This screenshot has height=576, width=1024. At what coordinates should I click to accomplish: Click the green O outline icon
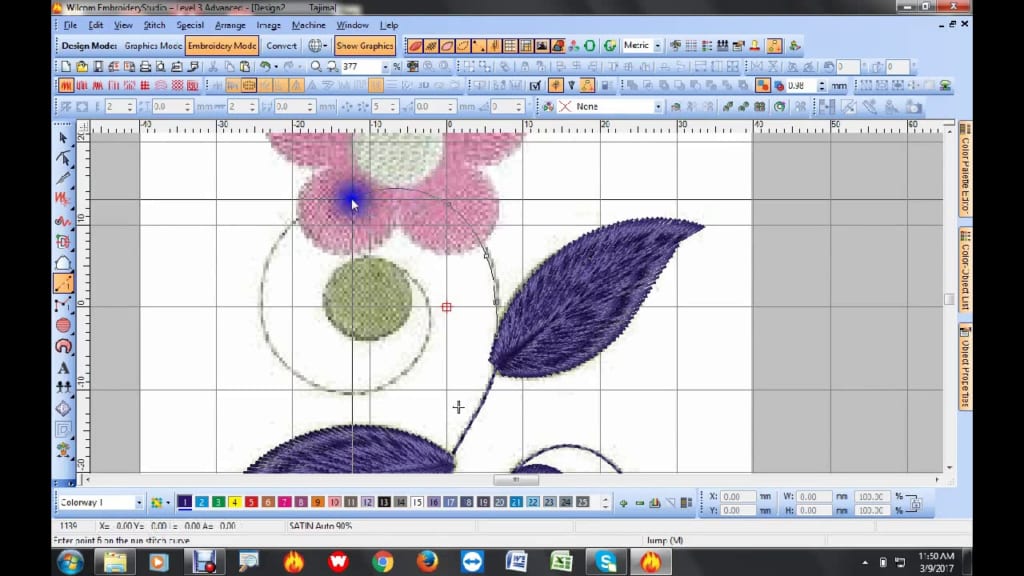pyautogui.click(x=590, y=46)
